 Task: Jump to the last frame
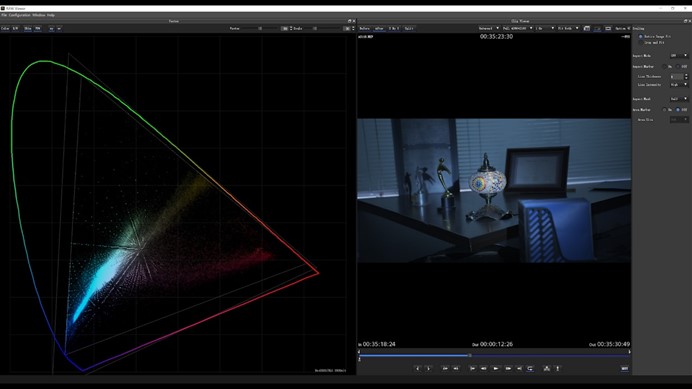tap(519, 368)
